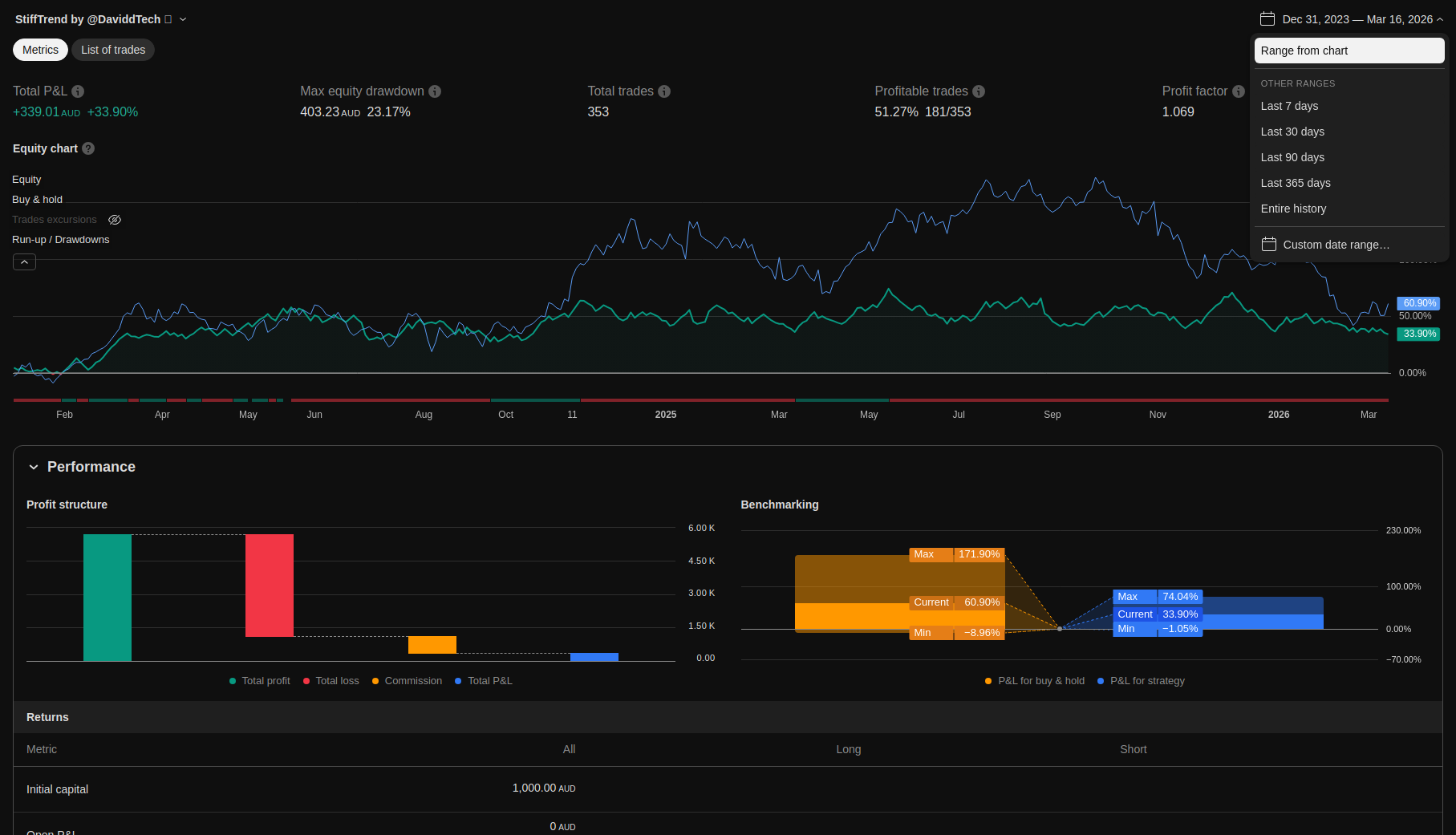Click Equity chart help question icon

coord(88,148)
